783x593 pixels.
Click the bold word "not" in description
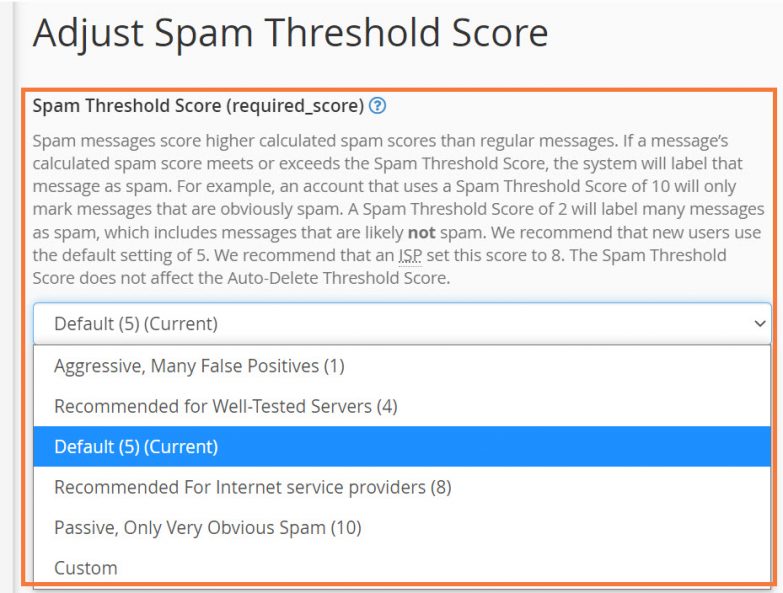(422, 232)
